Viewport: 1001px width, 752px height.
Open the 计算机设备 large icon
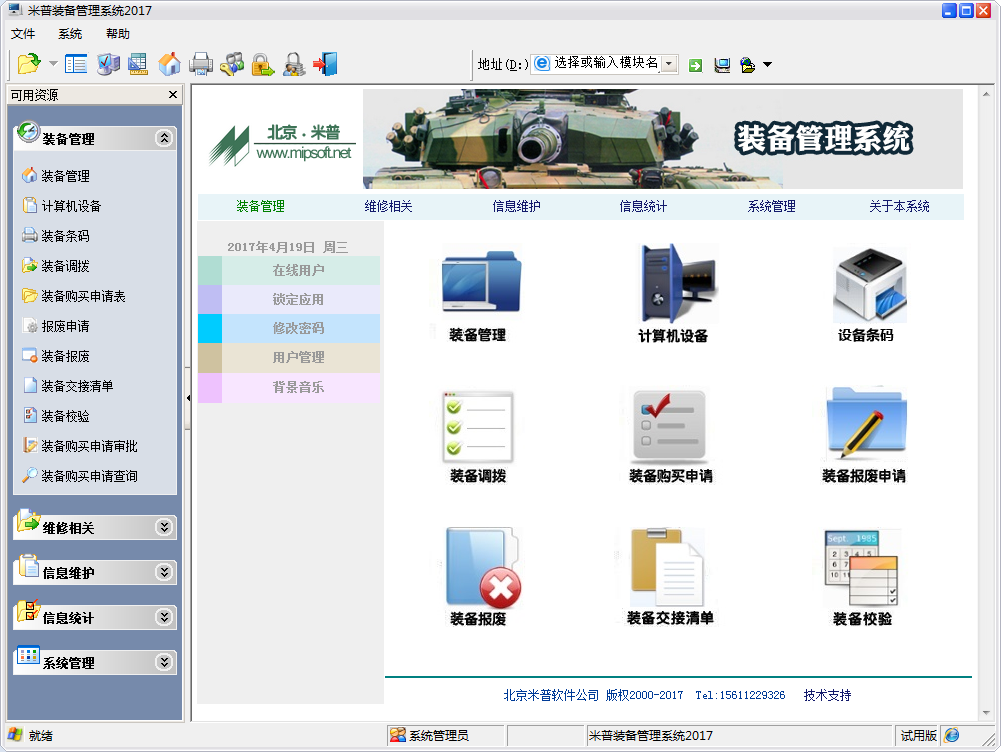pos(677,283)
